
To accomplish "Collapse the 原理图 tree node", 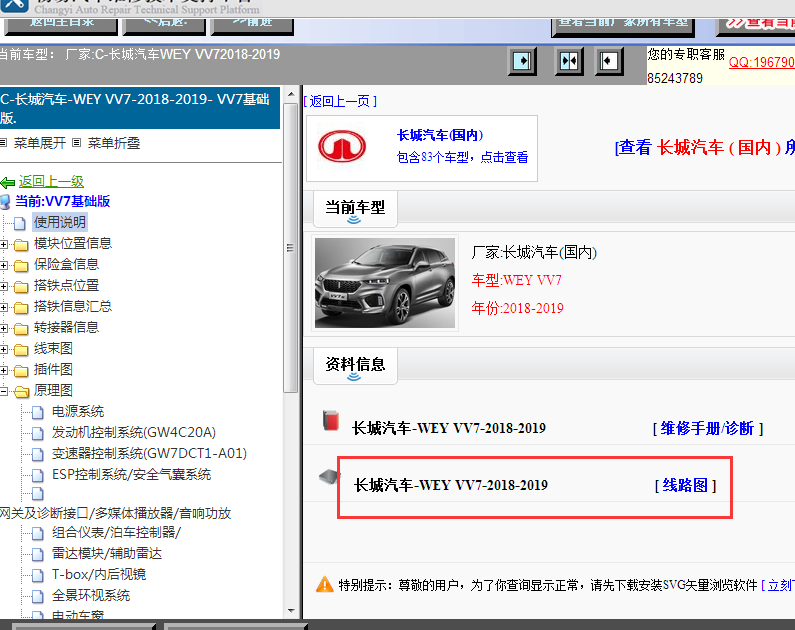I will (4, 391).
